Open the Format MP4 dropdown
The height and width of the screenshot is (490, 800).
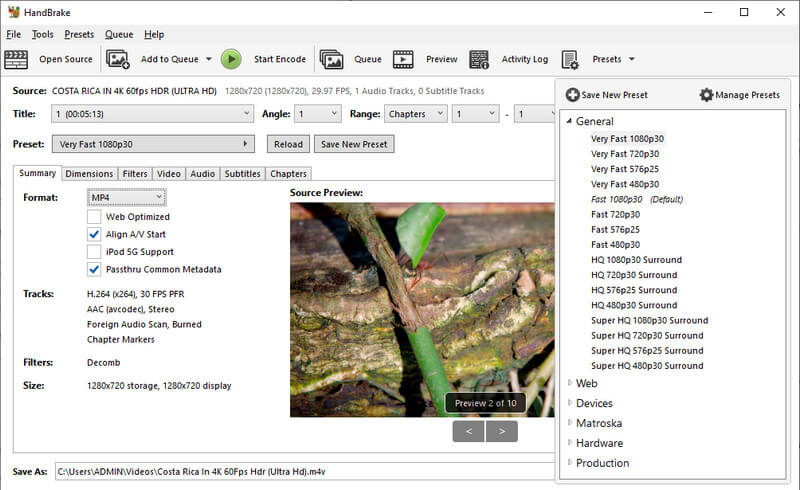pos(126,198)
